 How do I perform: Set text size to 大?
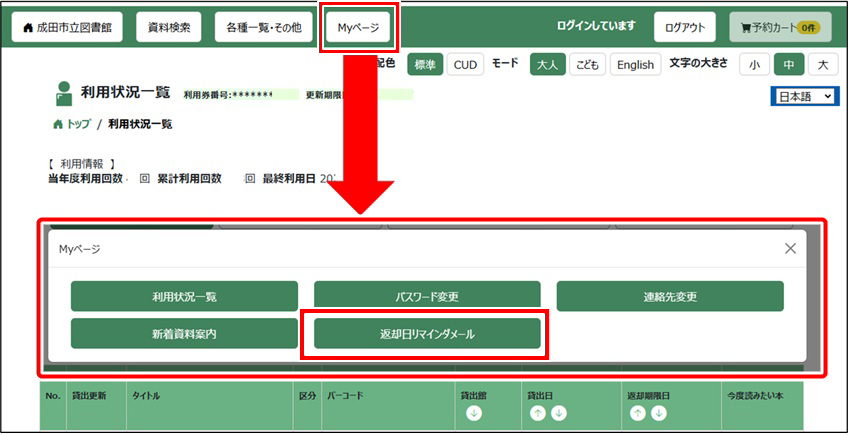point(823,65)
